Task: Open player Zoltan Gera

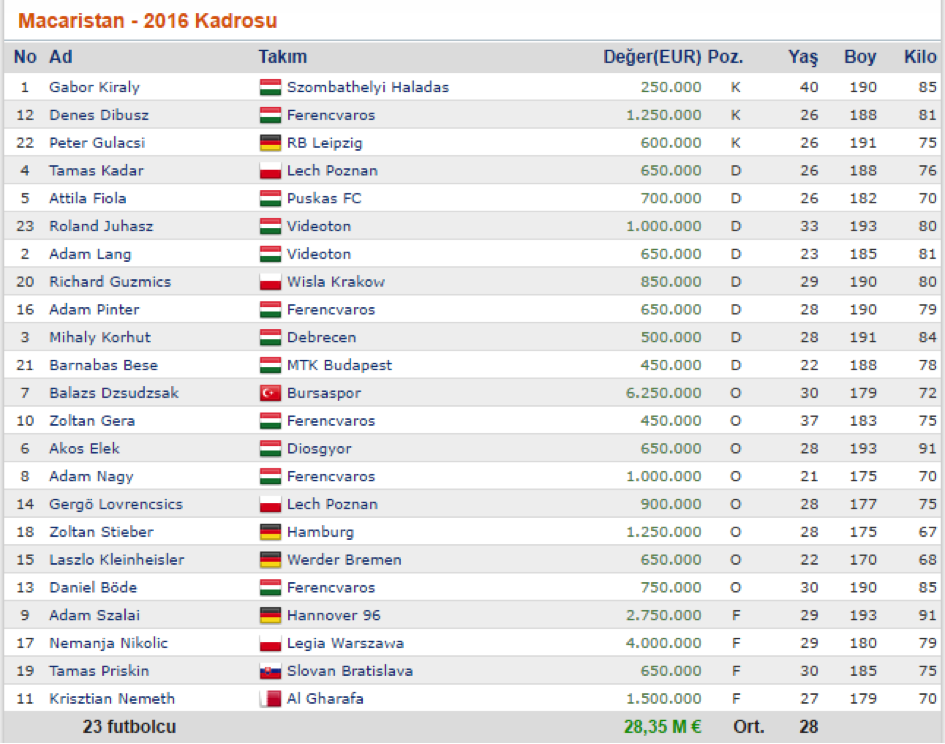Action: pos(92,421)
